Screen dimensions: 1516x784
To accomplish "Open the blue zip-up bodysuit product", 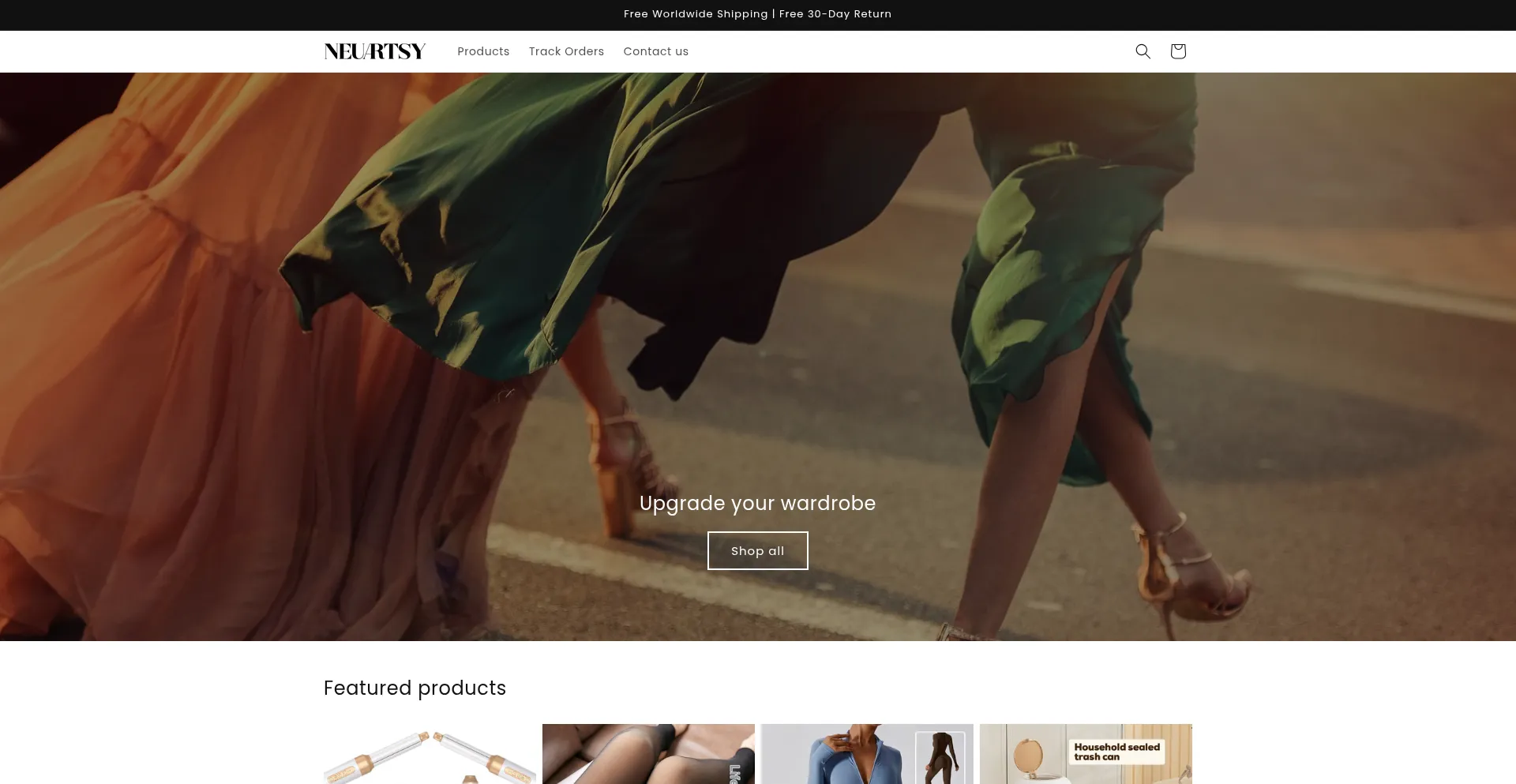I will pos(867,754).
